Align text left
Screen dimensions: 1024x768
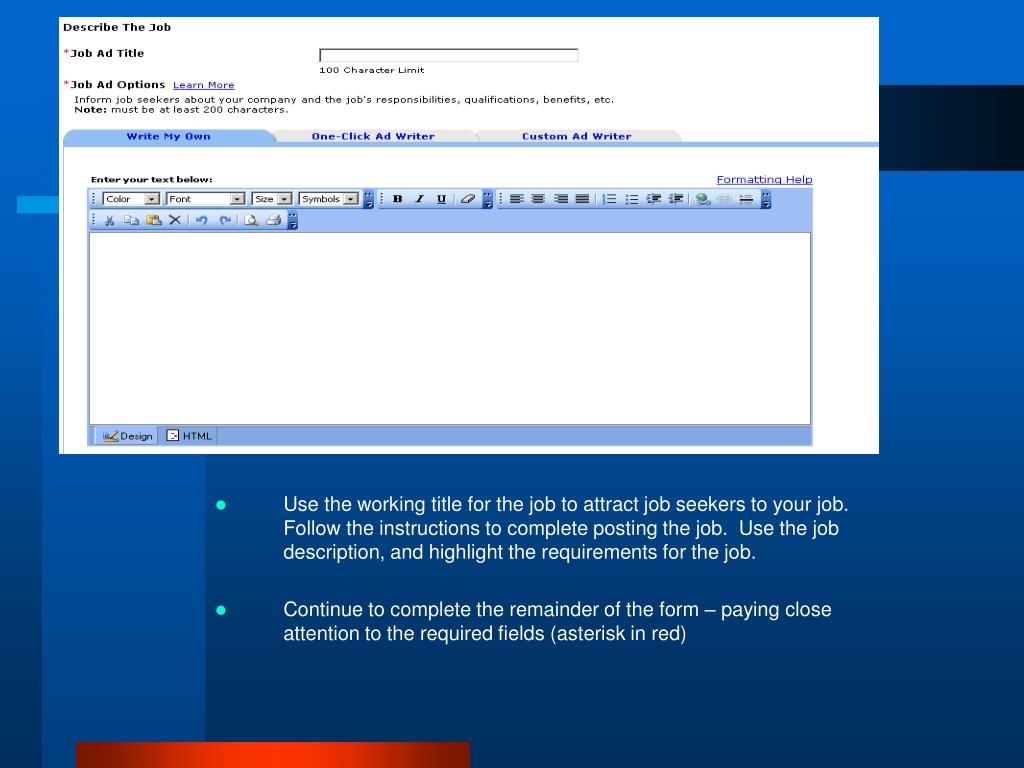coord(517,199)
